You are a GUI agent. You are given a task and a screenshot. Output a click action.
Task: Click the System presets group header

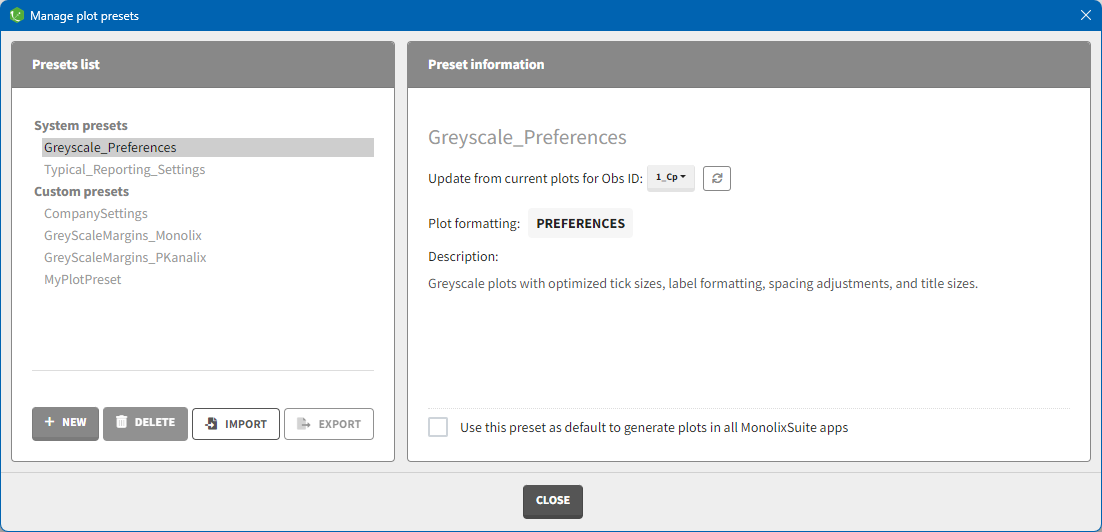click(x=80, y=126)
